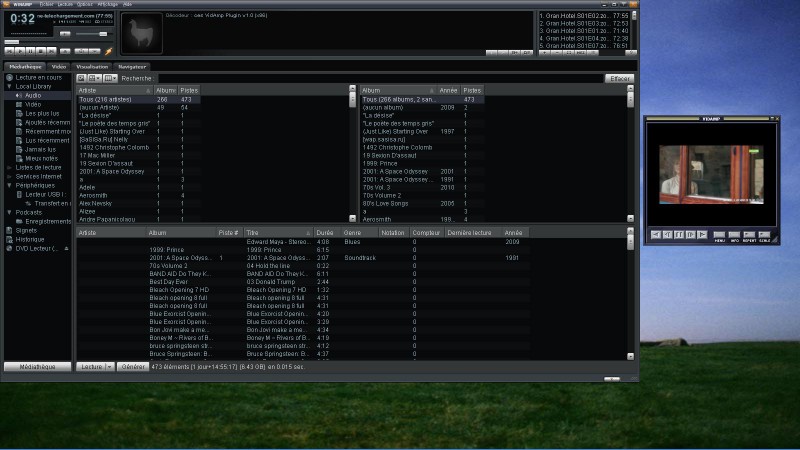
Task: Adjust the volume slider
Action: [92, 34]
